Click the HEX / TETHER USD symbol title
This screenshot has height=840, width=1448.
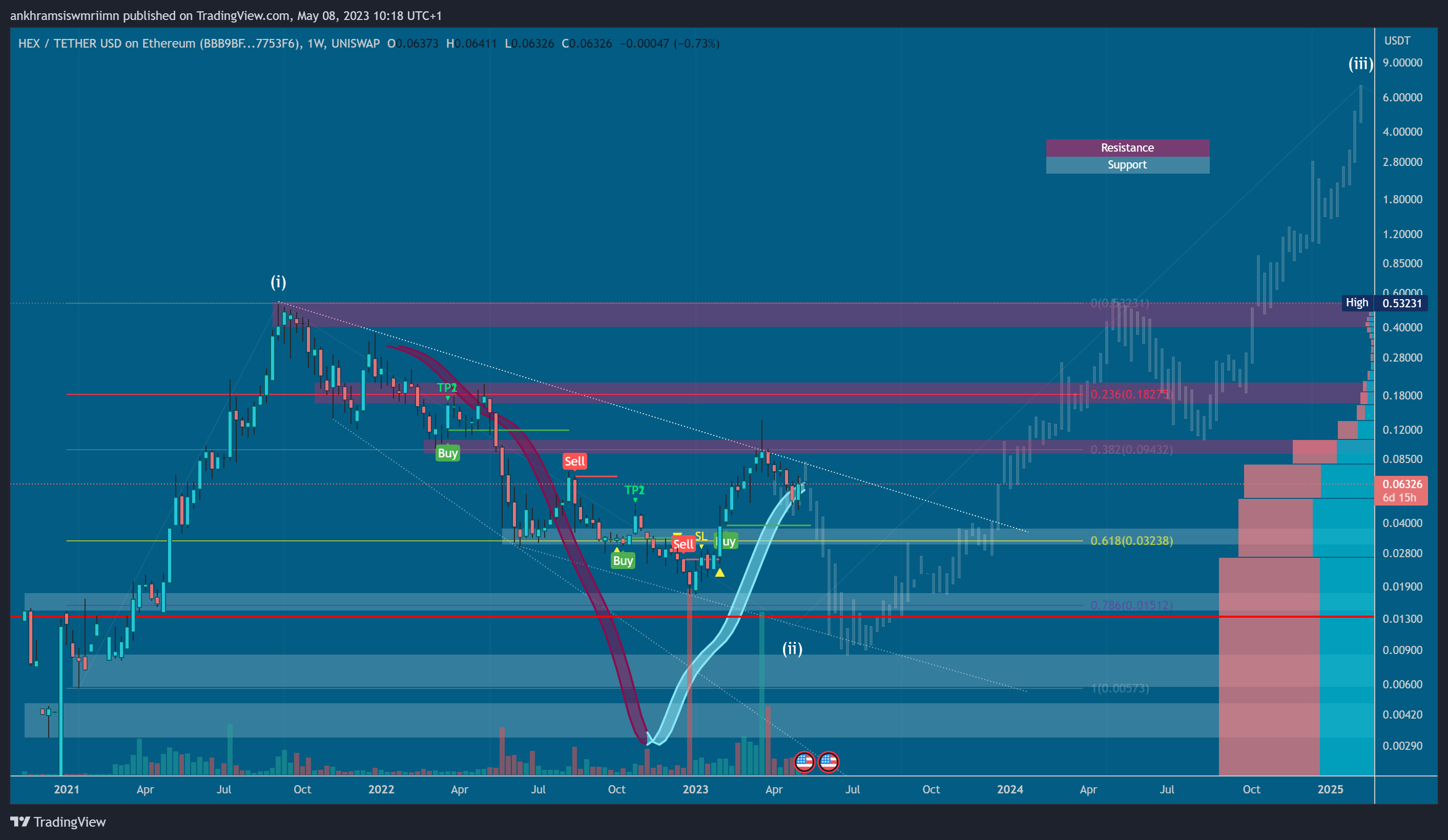pos(199,44)
